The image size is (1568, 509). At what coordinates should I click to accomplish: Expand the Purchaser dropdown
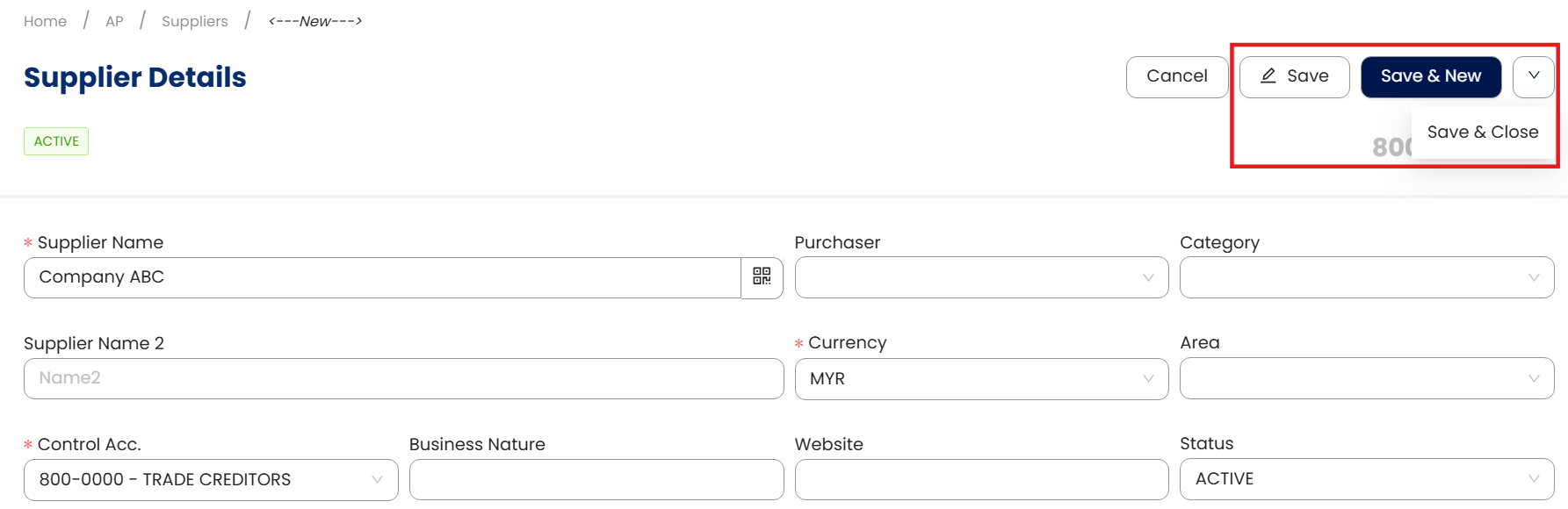point(981,277)
